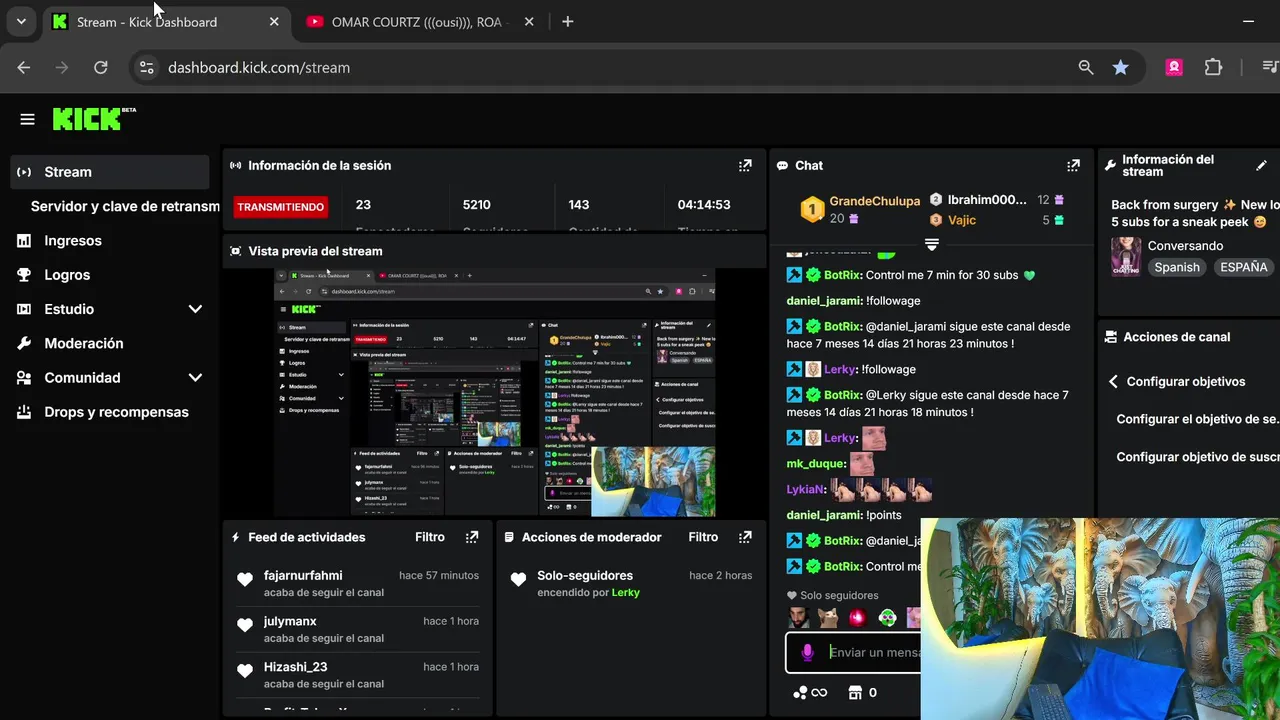Open a new browser tab
Image resolution: width=1280 pixels, height=720 pixels.
point(567,21)
